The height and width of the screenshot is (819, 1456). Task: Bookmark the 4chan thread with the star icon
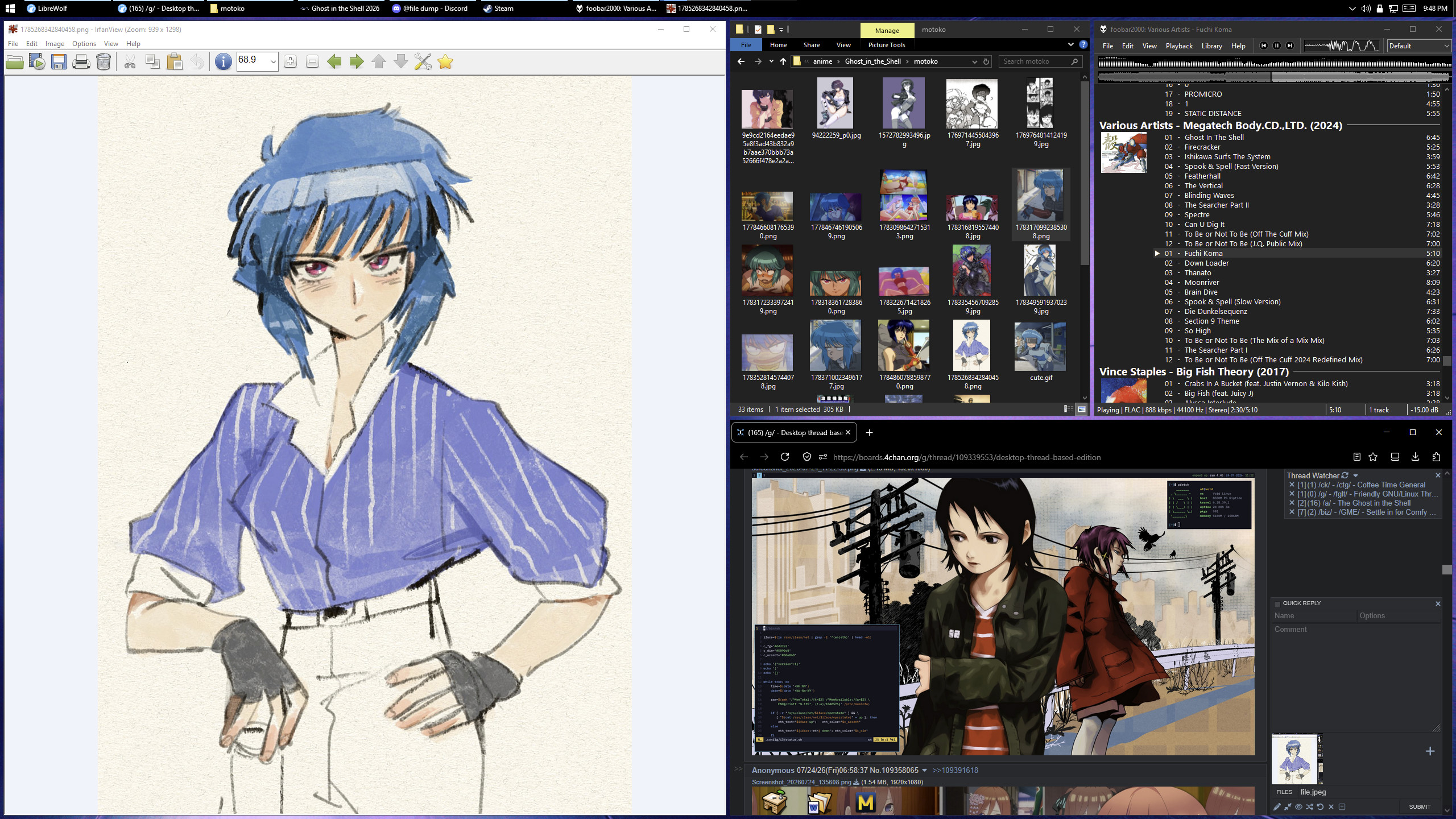1374,457
